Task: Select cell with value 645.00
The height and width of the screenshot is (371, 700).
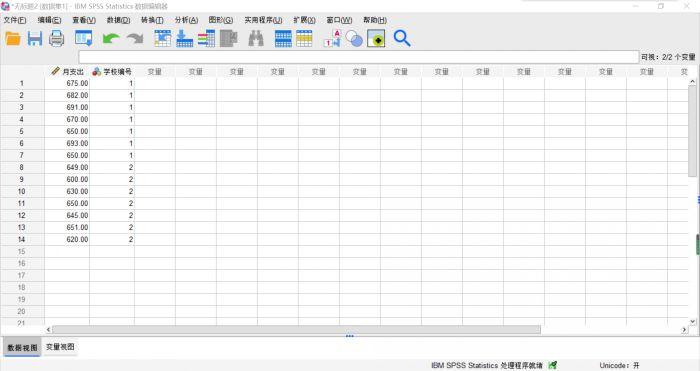Action: pyautogui.click(x=67, y=215)
